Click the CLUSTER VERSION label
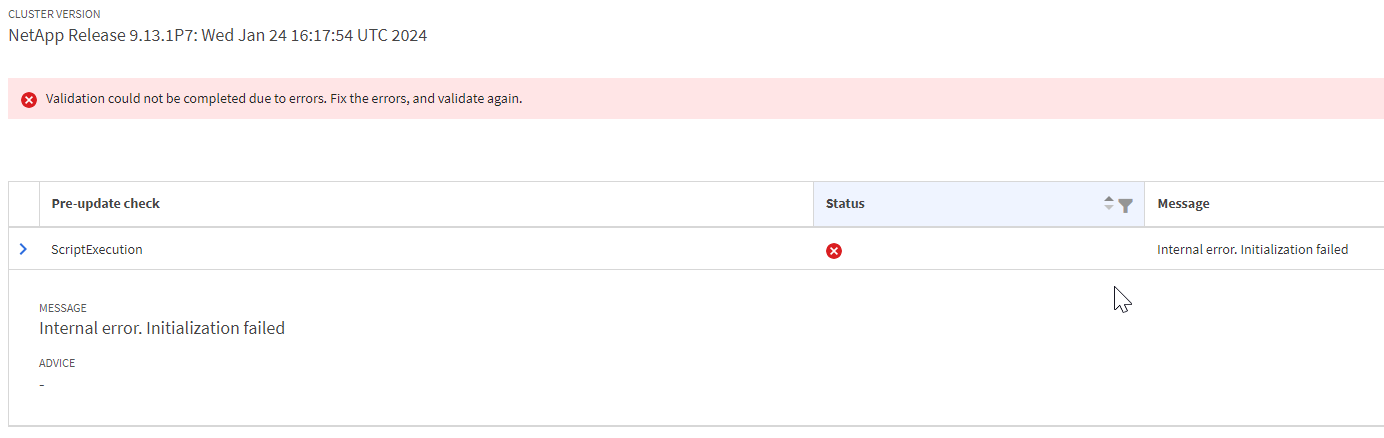The width and height of the screenshot is (1384, 438). pos(54,14)
